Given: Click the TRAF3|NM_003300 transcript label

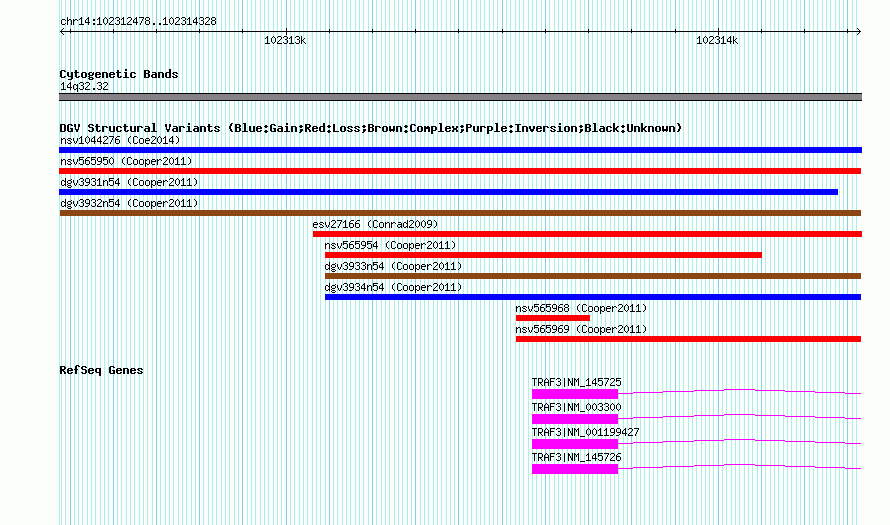Looking at the screenshot, I should click(577, 408).
